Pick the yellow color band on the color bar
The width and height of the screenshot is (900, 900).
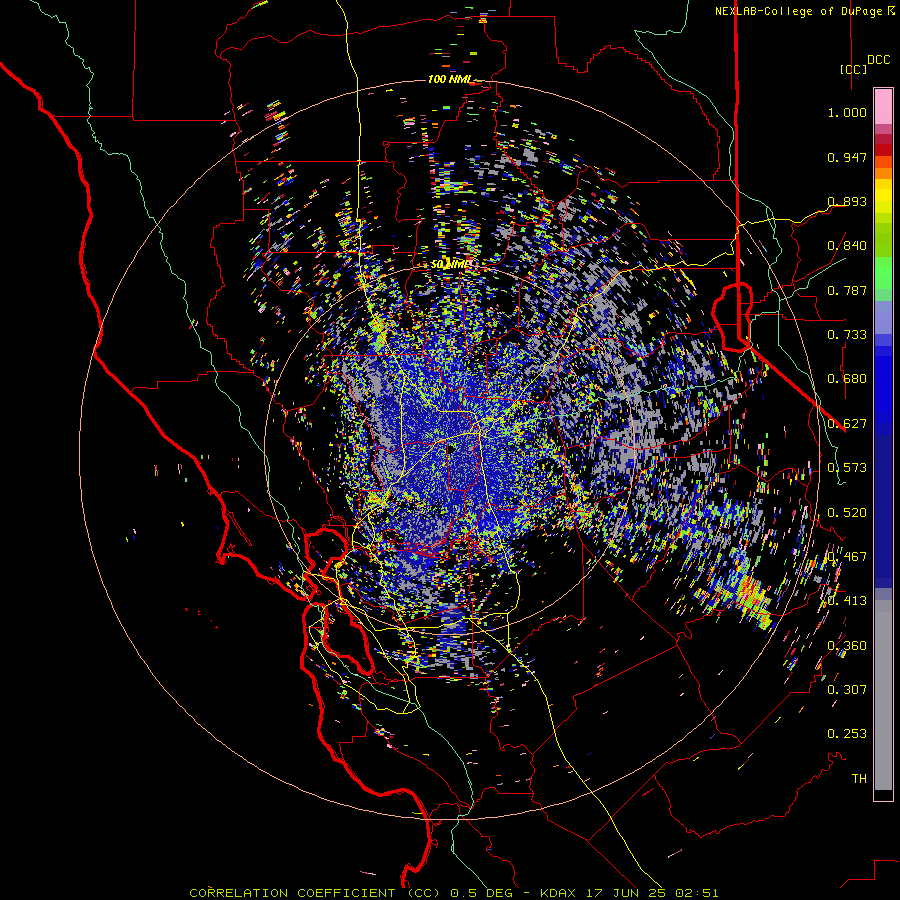click(x=883, y=196)
